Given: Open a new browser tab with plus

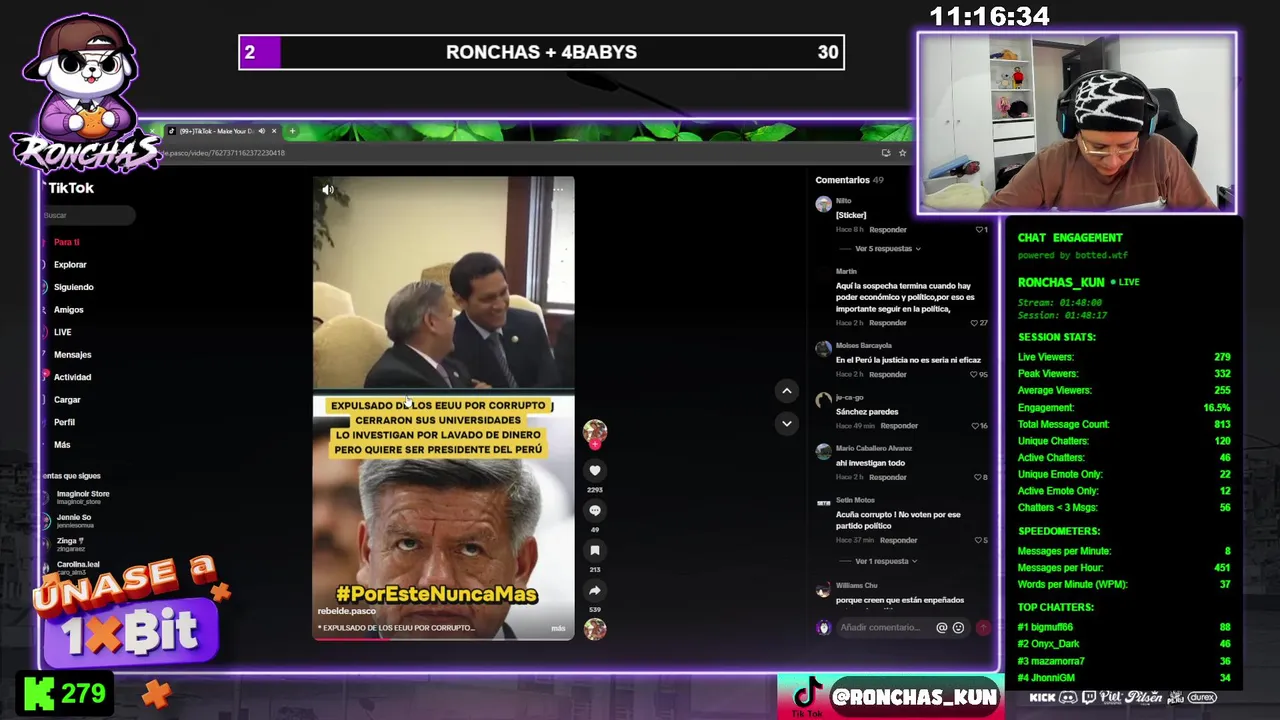Looking at the screenshot, I should click(292, 131).
